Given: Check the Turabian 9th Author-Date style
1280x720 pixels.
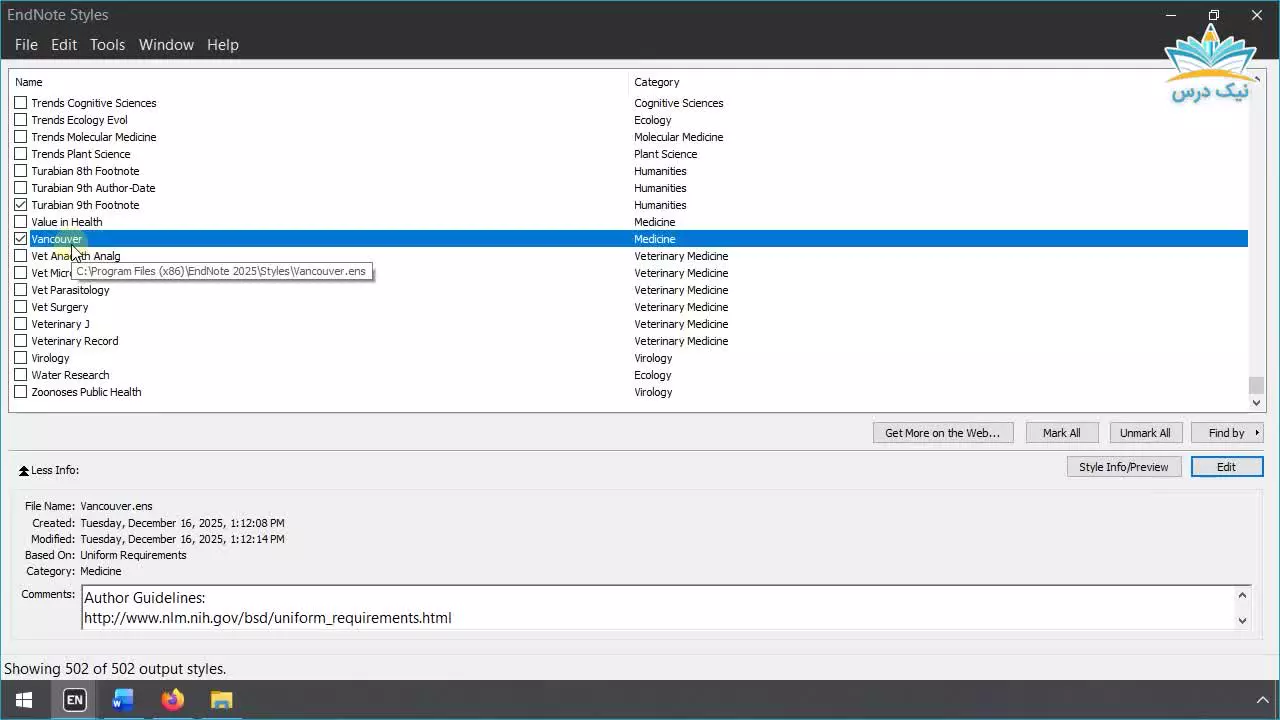Looking at the screenshot, I should (21, 188).
